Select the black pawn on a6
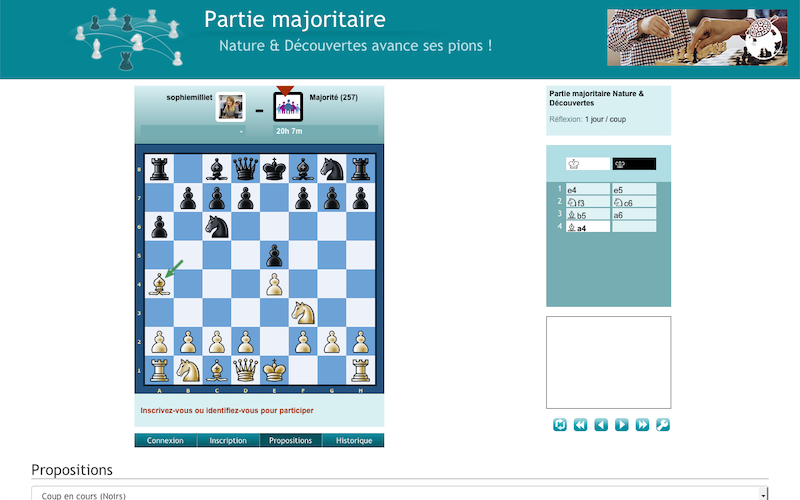Image resolution: width=800 pixels, height=500 pixels. click(159, 227)
